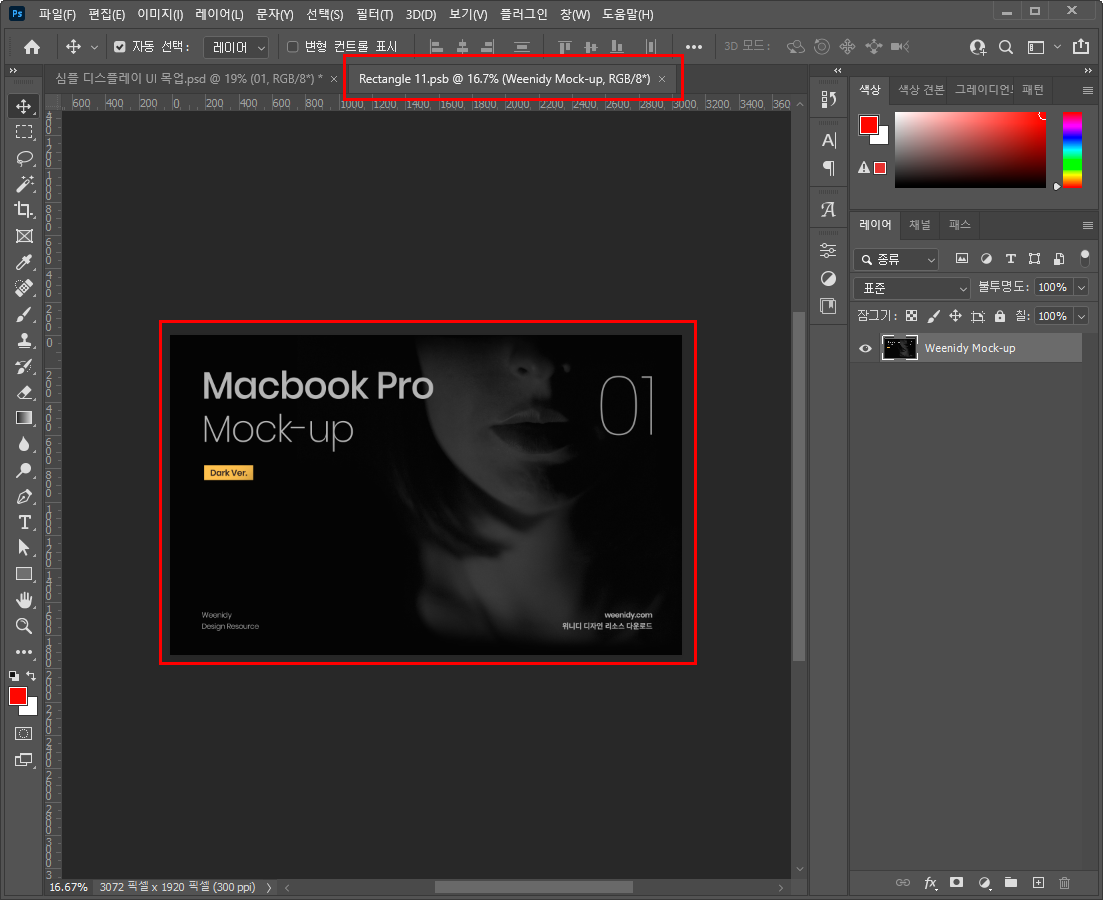Screen dimensions: 1103x900
Task: Toggle the 자동 선택 checkbox
Action: click(x=120, y=46)
